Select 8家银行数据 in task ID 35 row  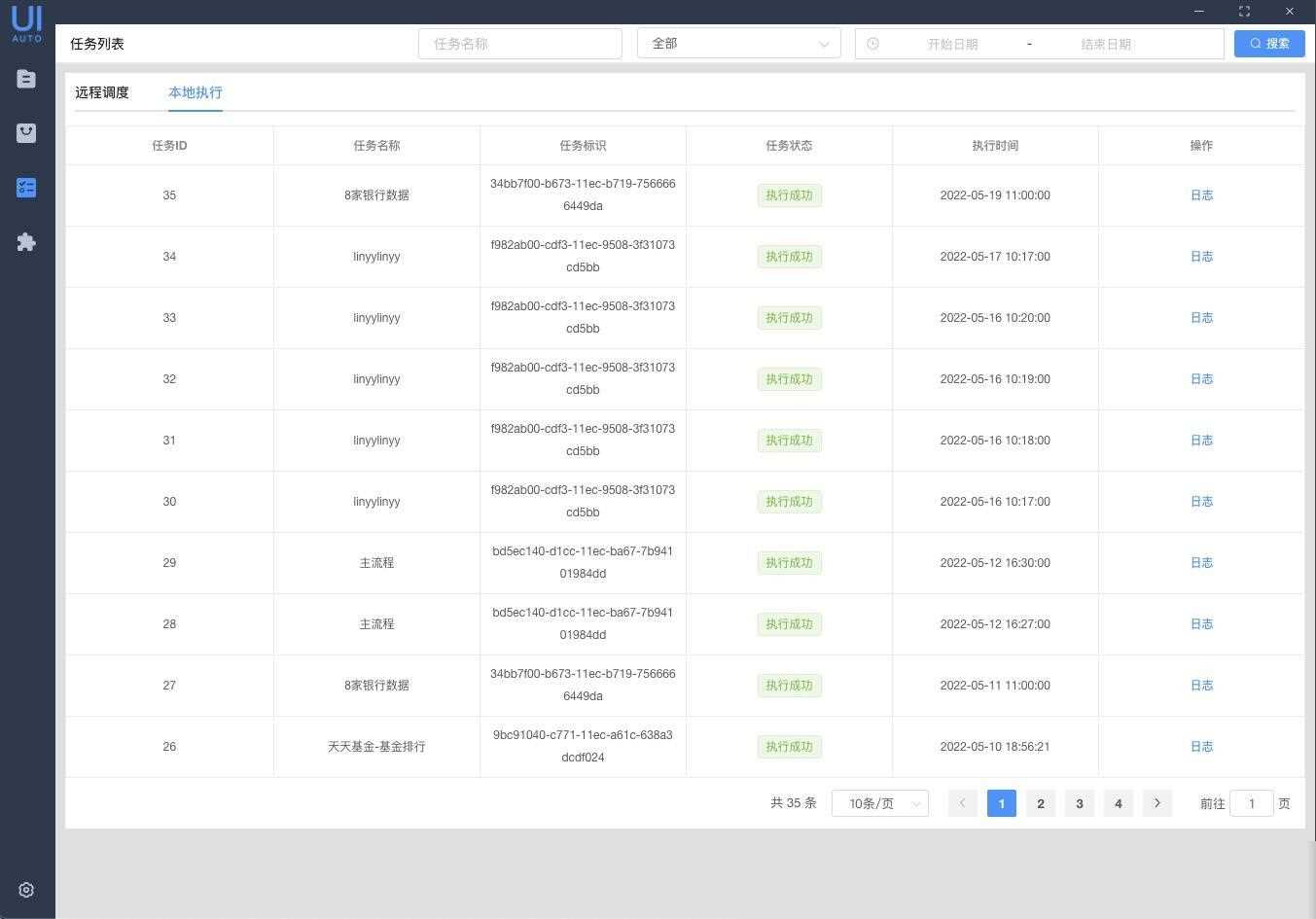(x=376, y=195)
